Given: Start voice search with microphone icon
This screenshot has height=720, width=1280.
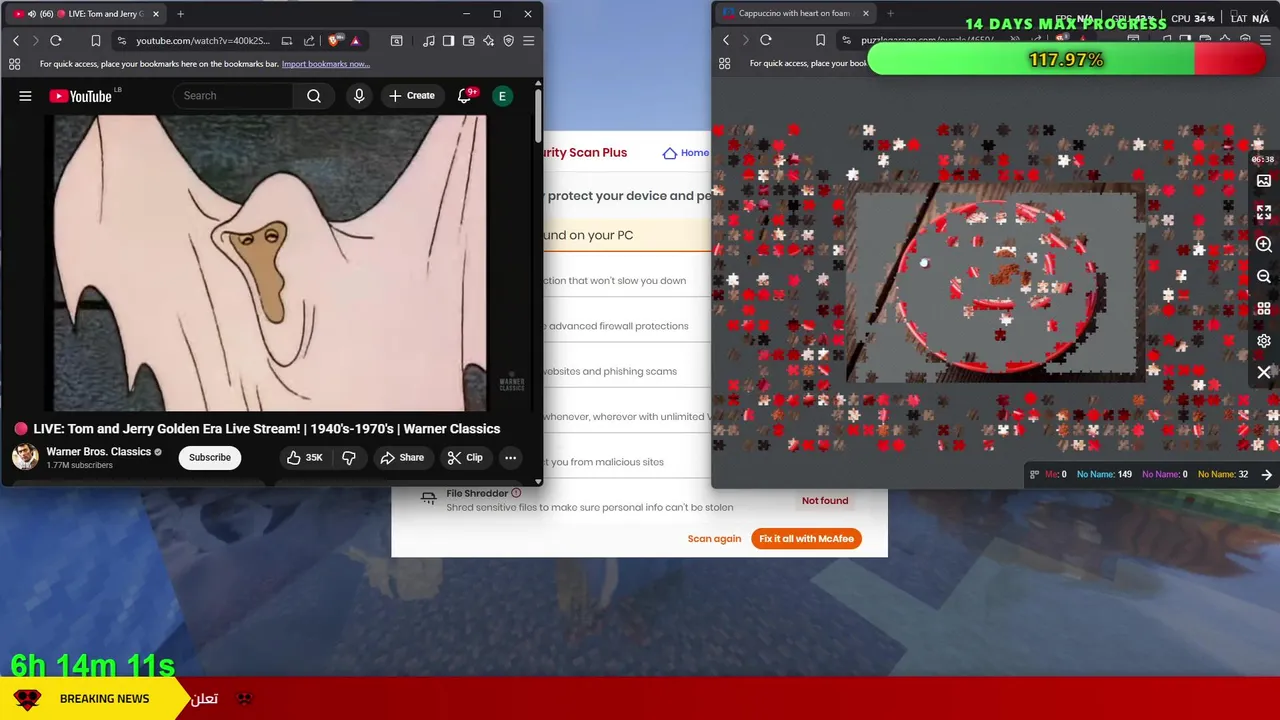Looking at the screenshot, I should (x=359, y=96).
